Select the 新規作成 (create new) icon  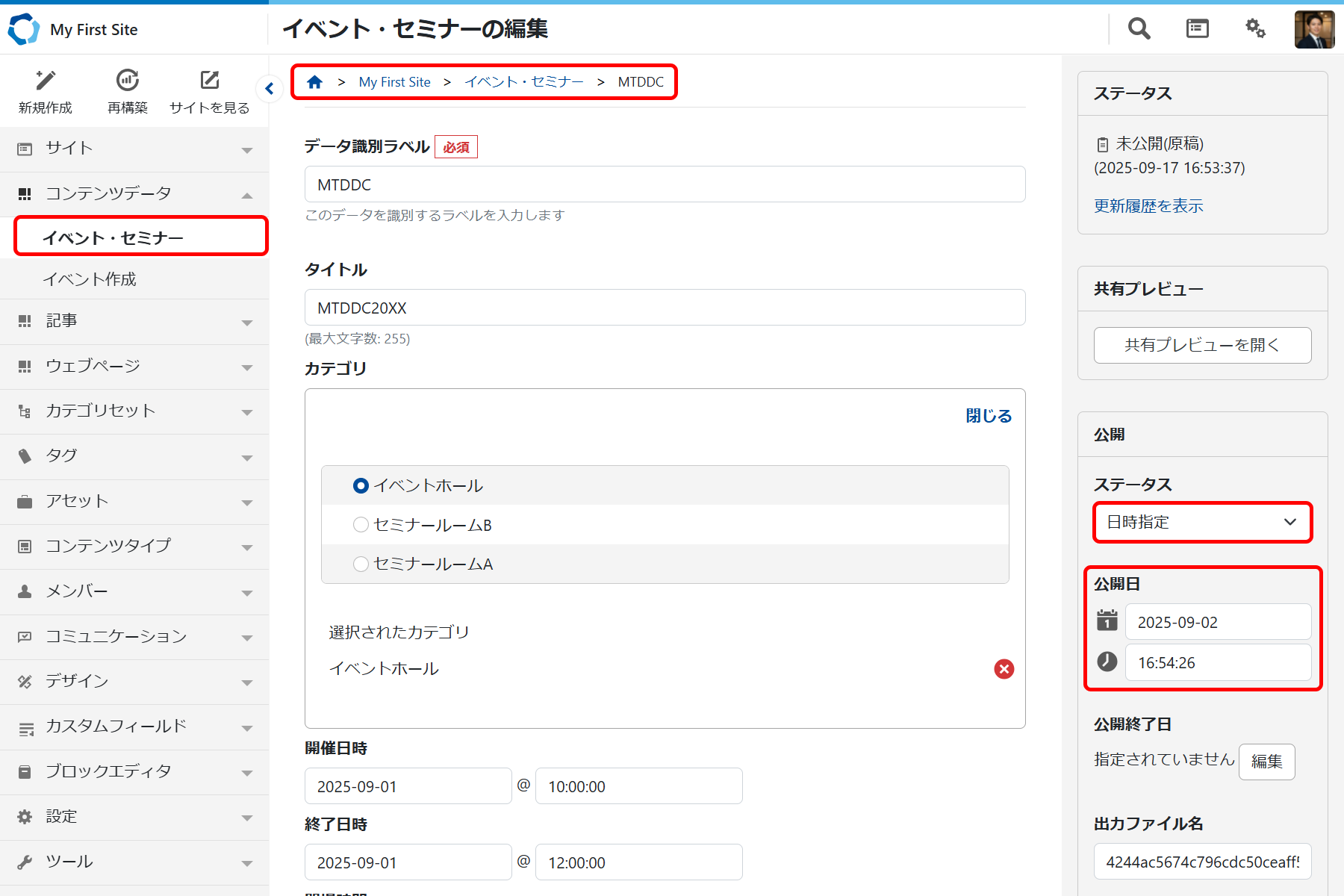pos(45,80)
